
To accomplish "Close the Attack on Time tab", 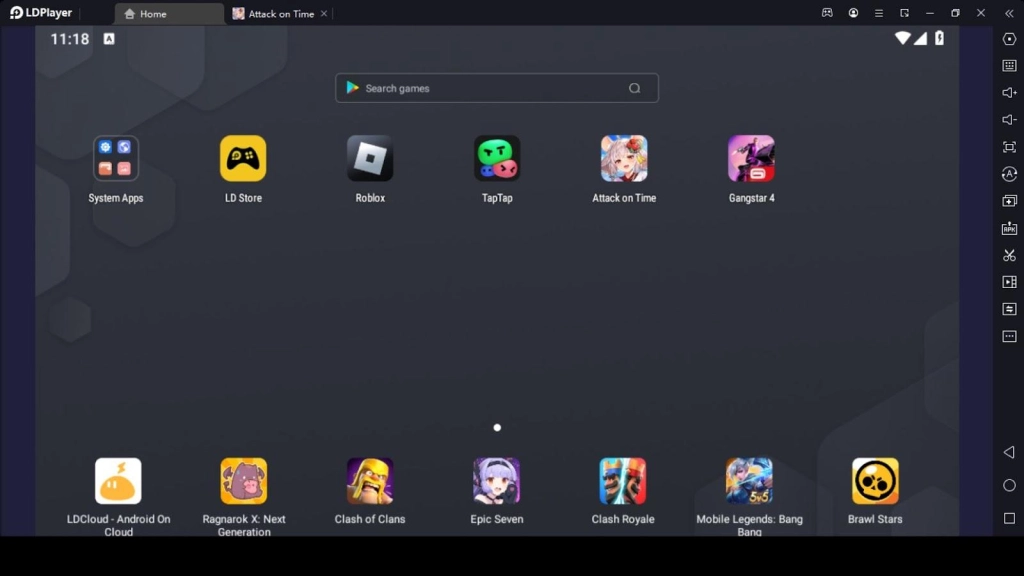I will [323, 14].
